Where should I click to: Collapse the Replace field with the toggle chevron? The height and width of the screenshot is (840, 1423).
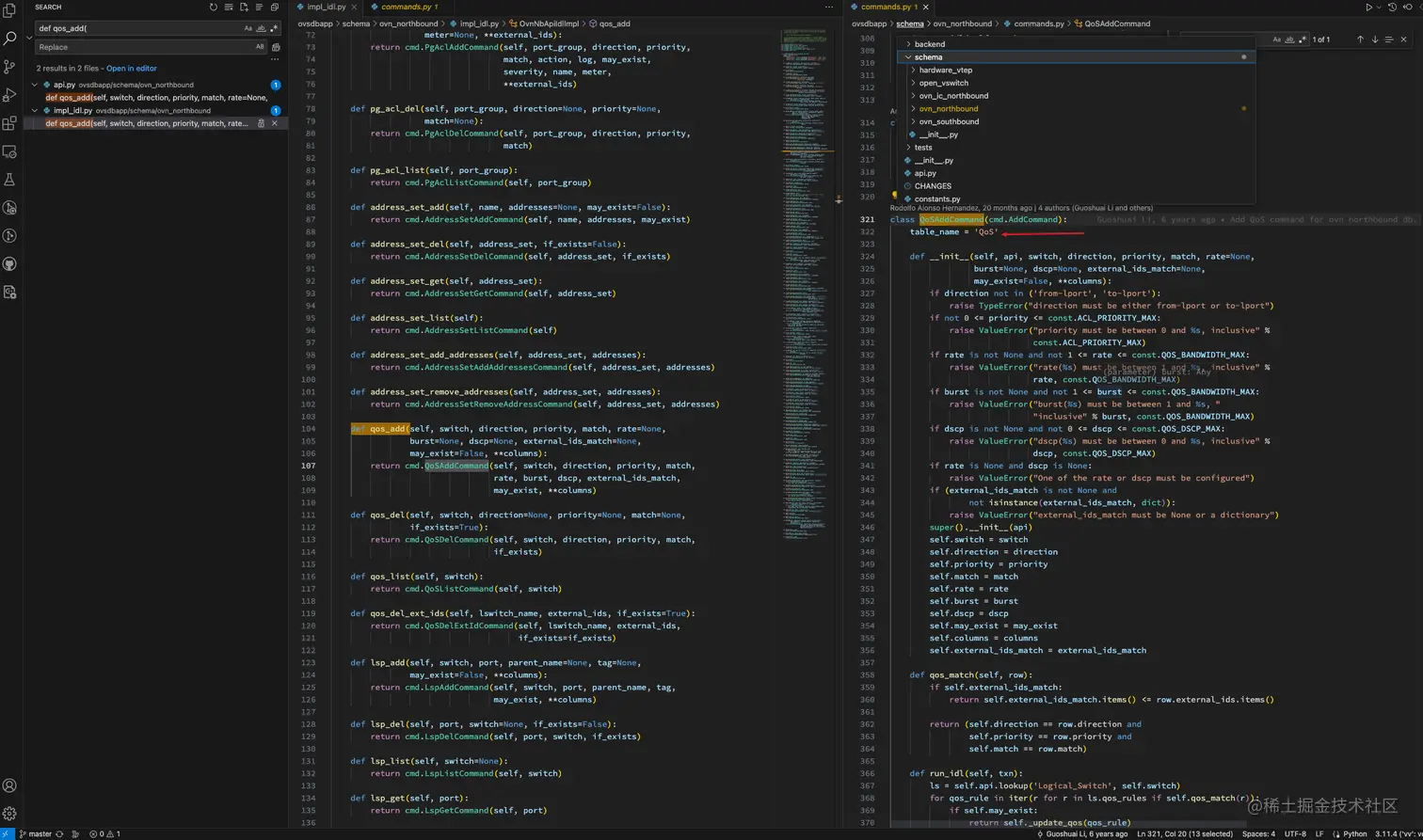click(x=28, y=38)
